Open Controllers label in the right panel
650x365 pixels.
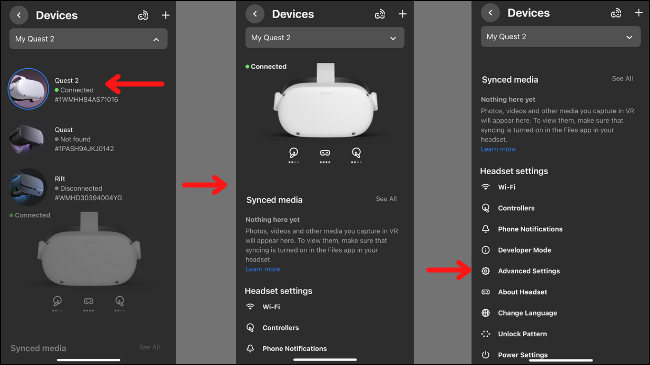(516, 208)
